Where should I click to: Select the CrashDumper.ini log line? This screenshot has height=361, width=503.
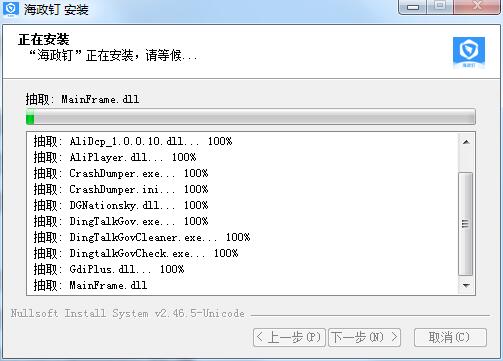[x=121, y=189]
